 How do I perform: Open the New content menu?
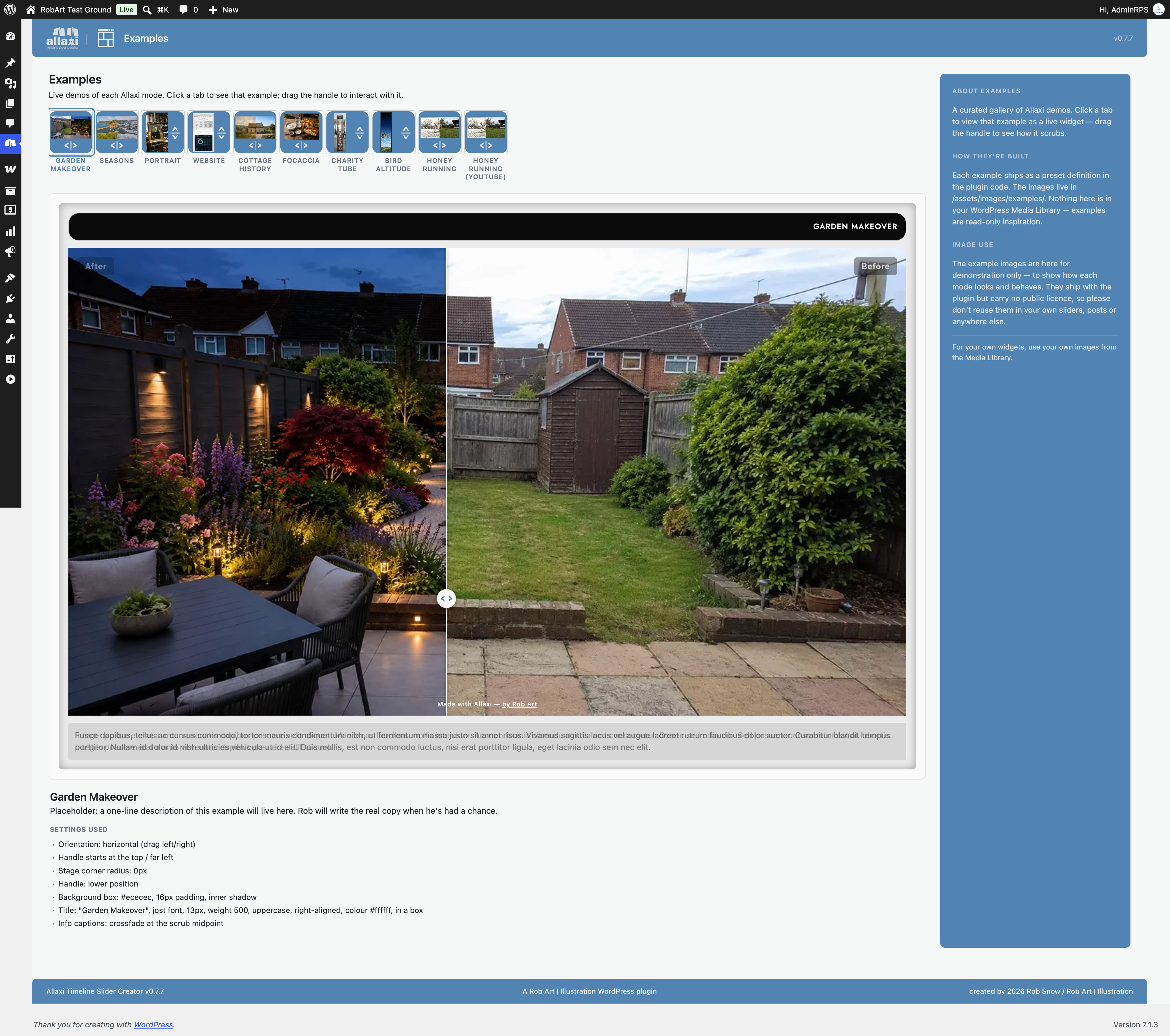(x=223, y=10)
